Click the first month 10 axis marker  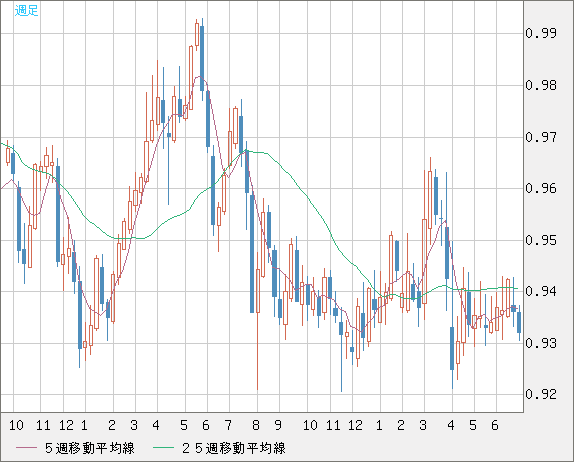click(x=16, y=425)
